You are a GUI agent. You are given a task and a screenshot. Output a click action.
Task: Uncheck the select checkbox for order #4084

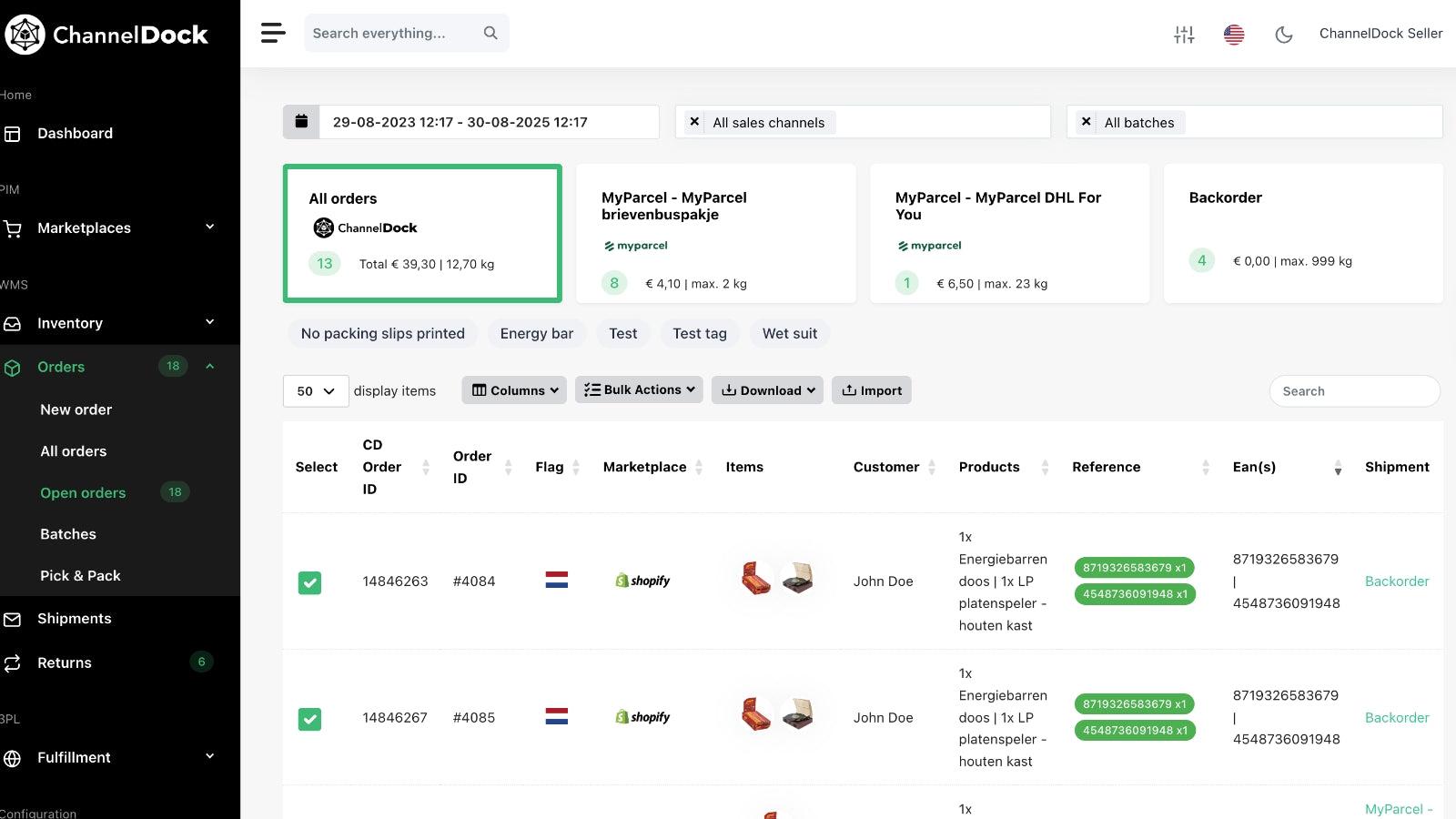(x=309, y=582)
